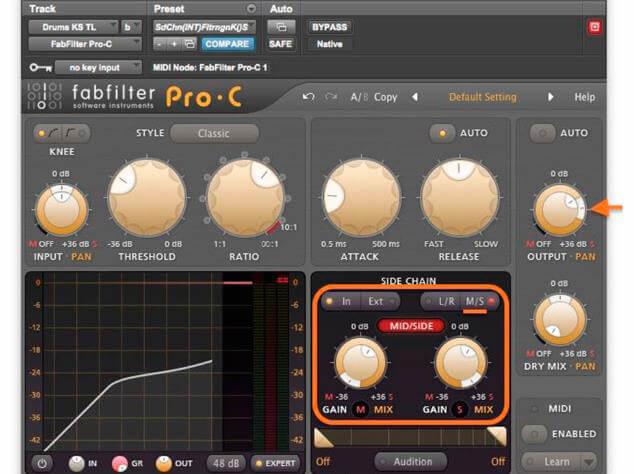Select previous preset with minus button

point(160,44)
